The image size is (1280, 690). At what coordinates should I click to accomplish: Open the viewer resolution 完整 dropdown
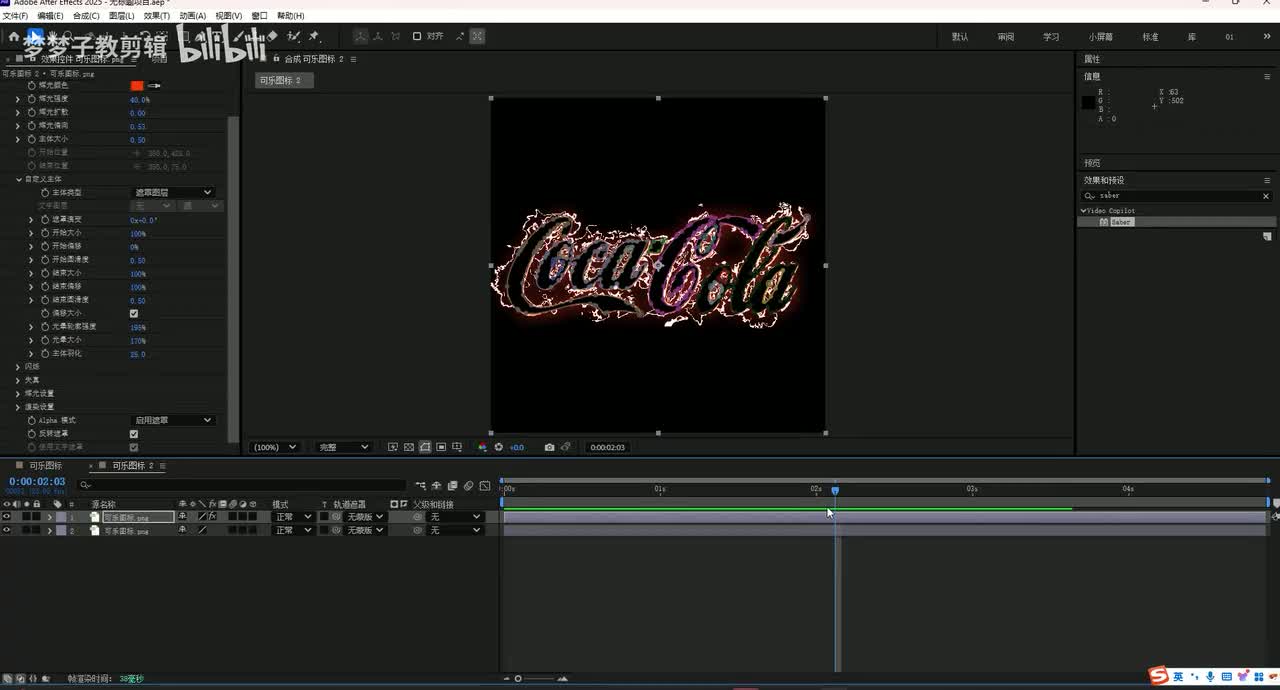342,447
